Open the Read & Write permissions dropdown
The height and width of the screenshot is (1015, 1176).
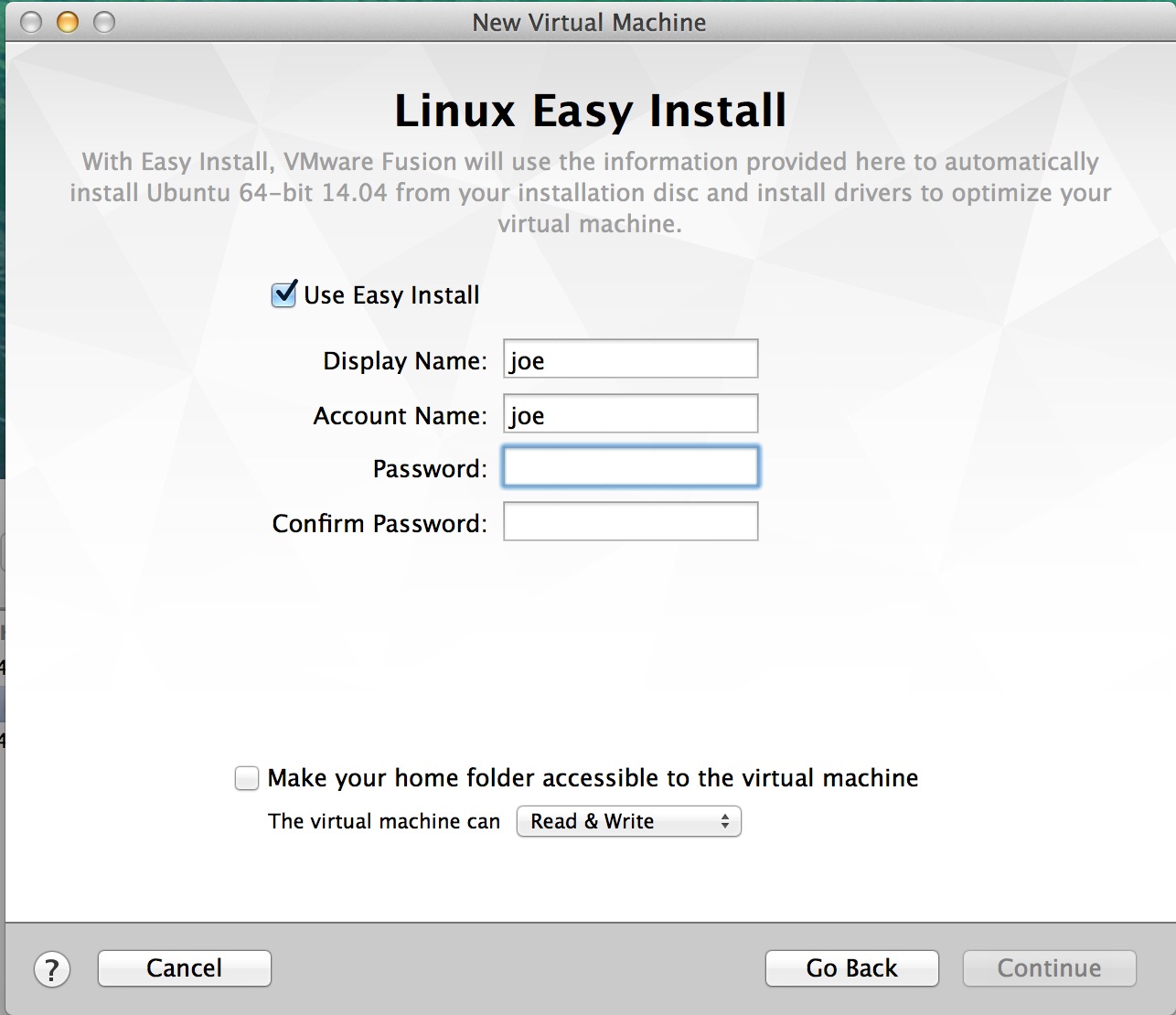pyautogui.click(x=628, y=821)
